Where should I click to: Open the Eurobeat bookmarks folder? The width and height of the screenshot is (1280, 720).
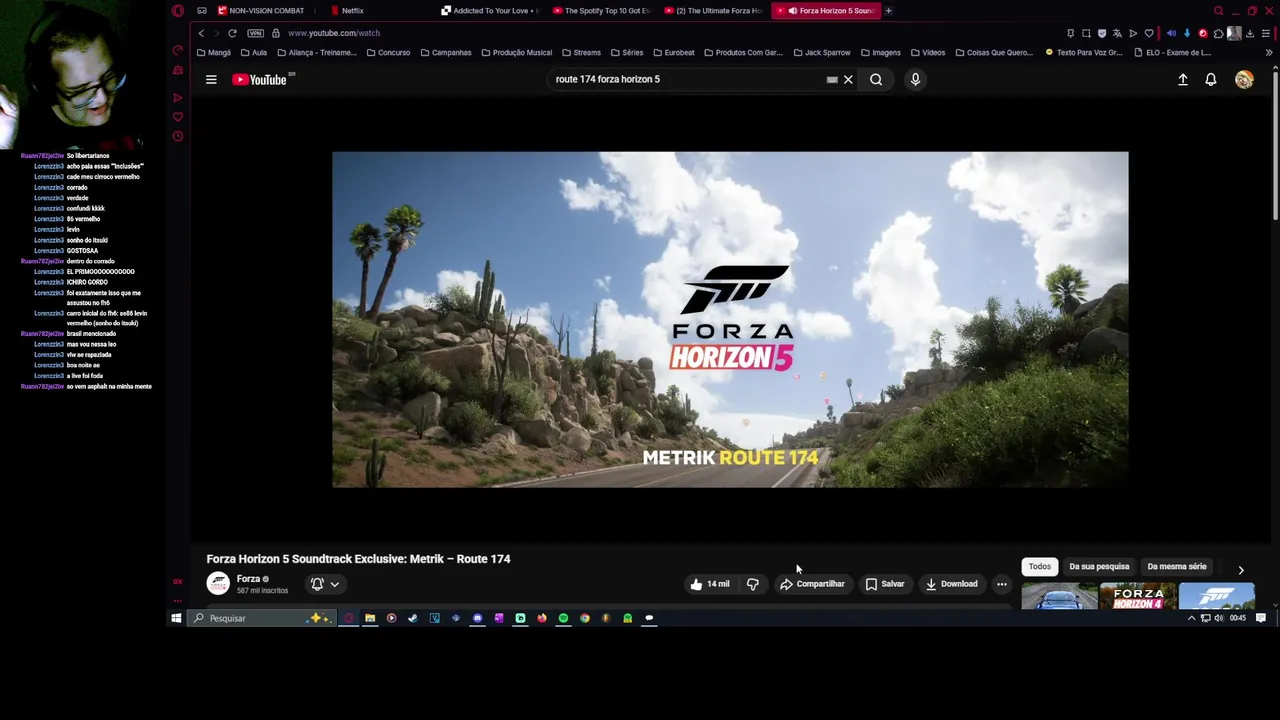(673, 52)
